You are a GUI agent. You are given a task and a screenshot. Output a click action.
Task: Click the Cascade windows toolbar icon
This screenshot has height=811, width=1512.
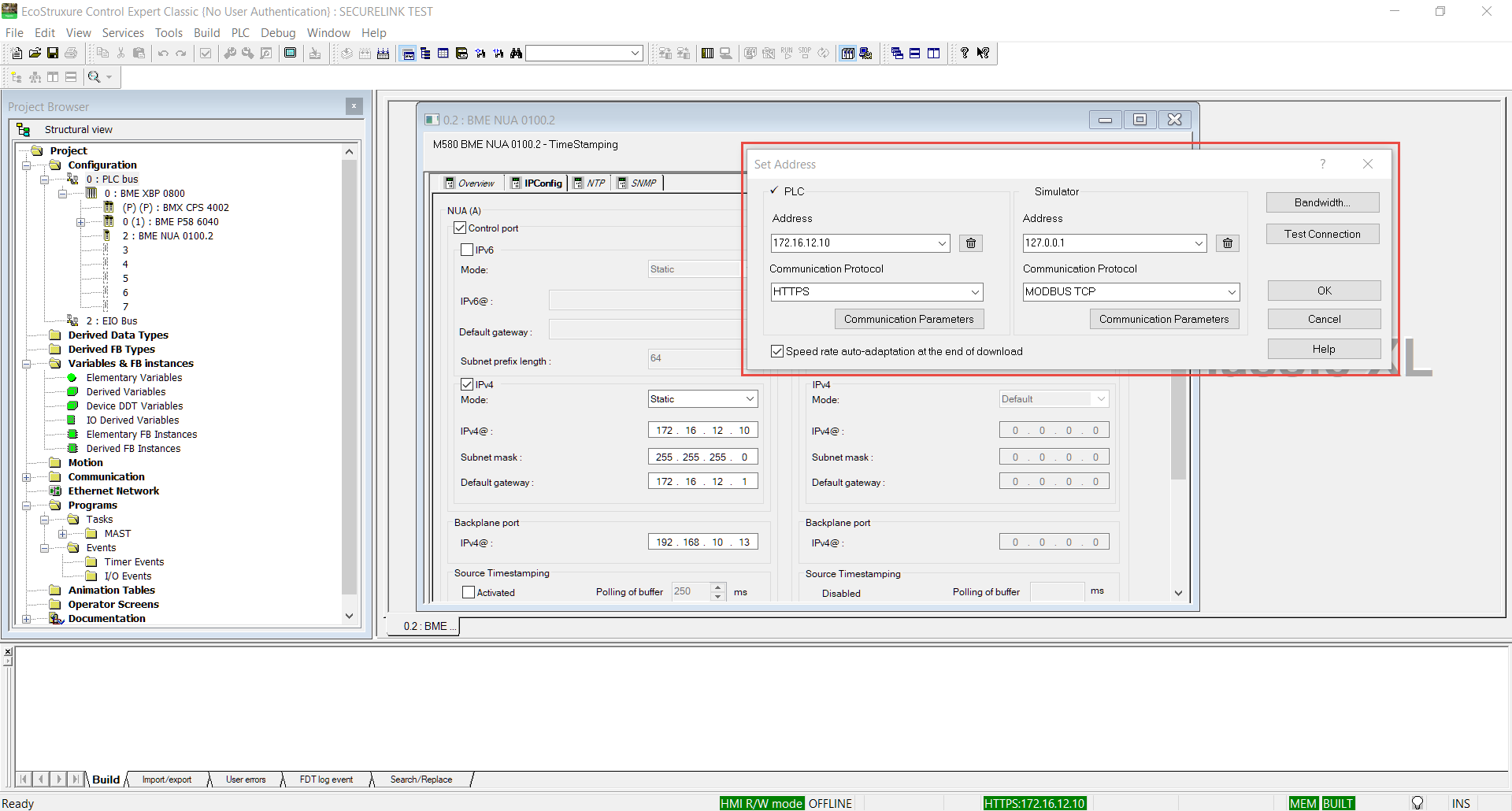click(897, 54)
